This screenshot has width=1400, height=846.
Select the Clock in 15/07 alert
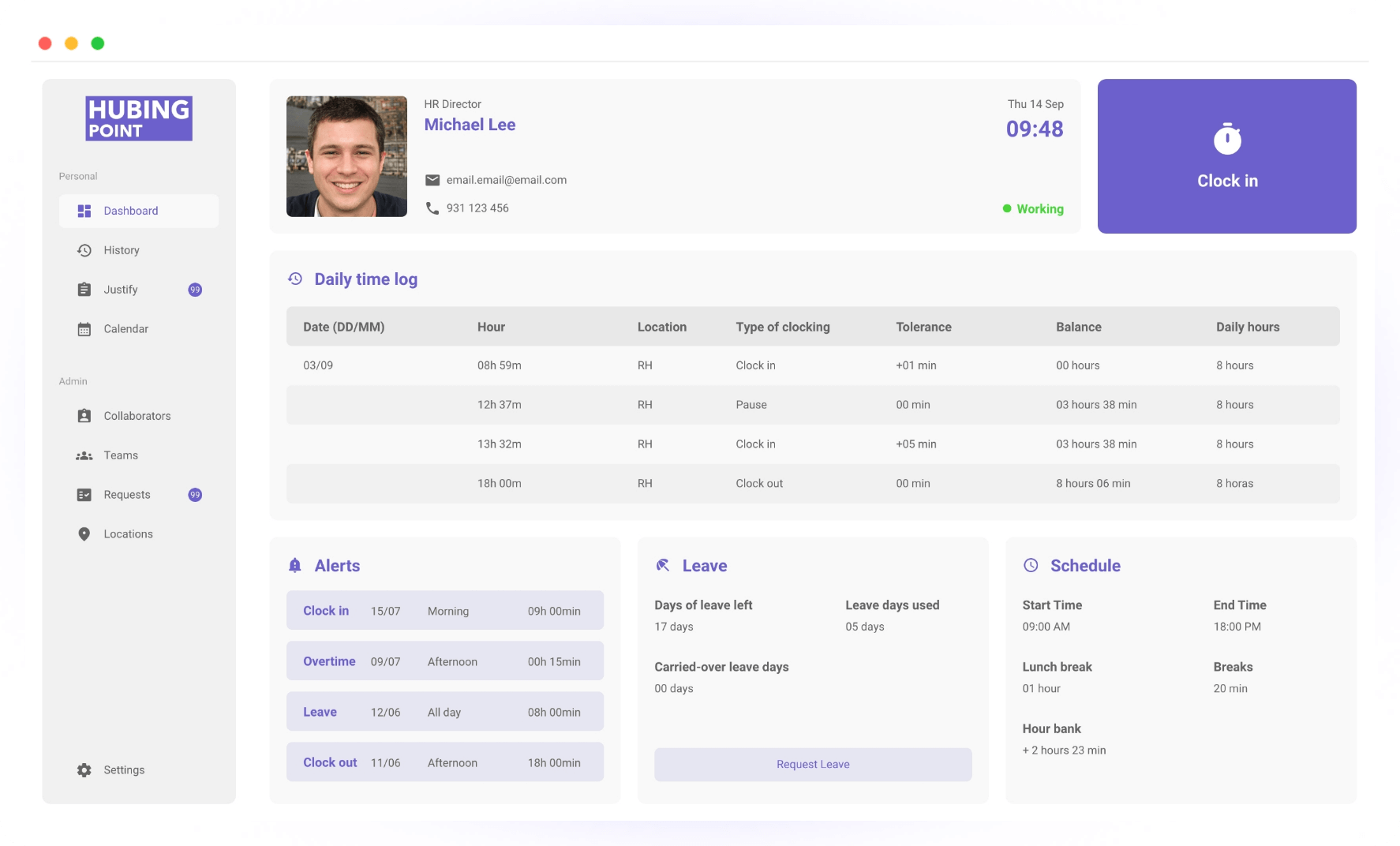coord(445,611)
